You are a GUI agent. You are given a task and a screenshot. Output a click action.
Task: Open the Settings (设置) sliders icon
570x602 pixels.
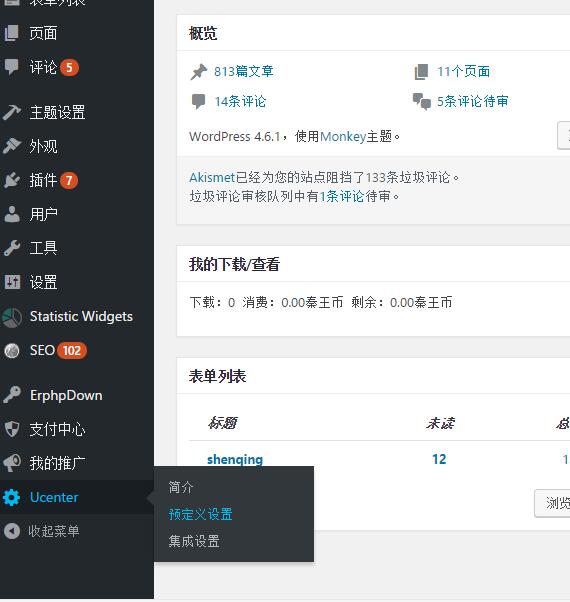click(12, 282)
